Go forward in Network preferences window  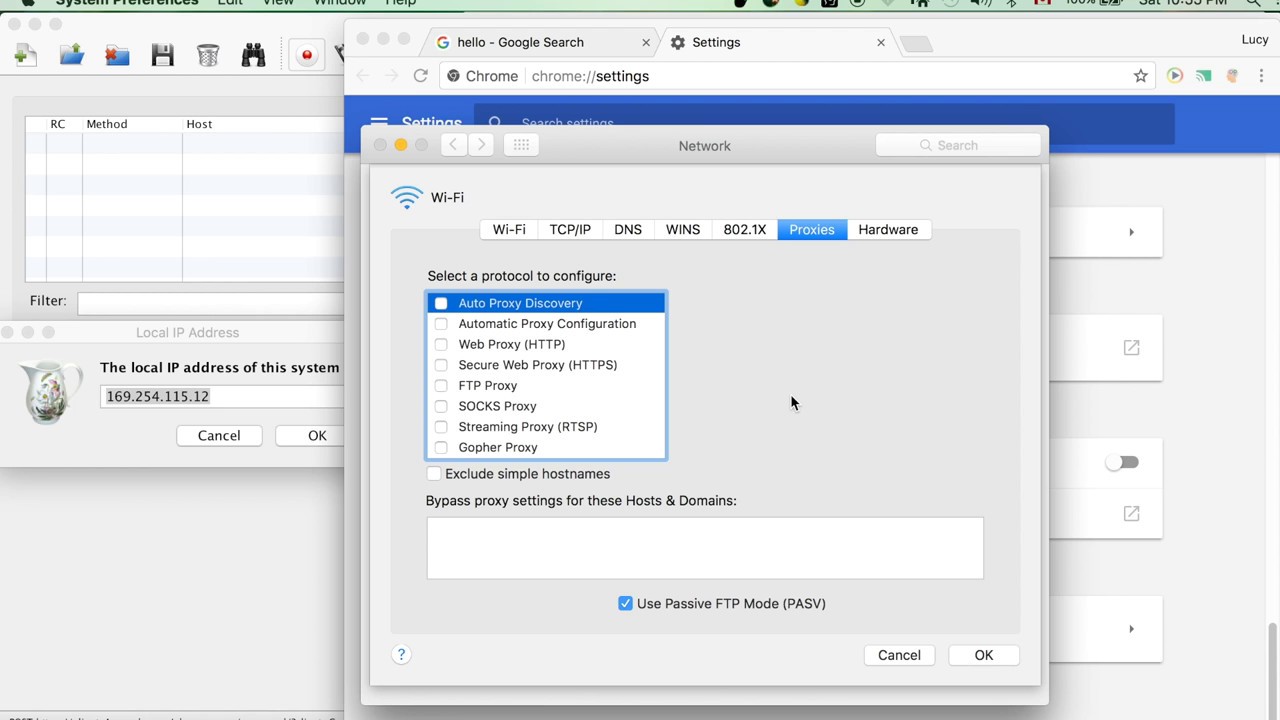tap(481, 145)
